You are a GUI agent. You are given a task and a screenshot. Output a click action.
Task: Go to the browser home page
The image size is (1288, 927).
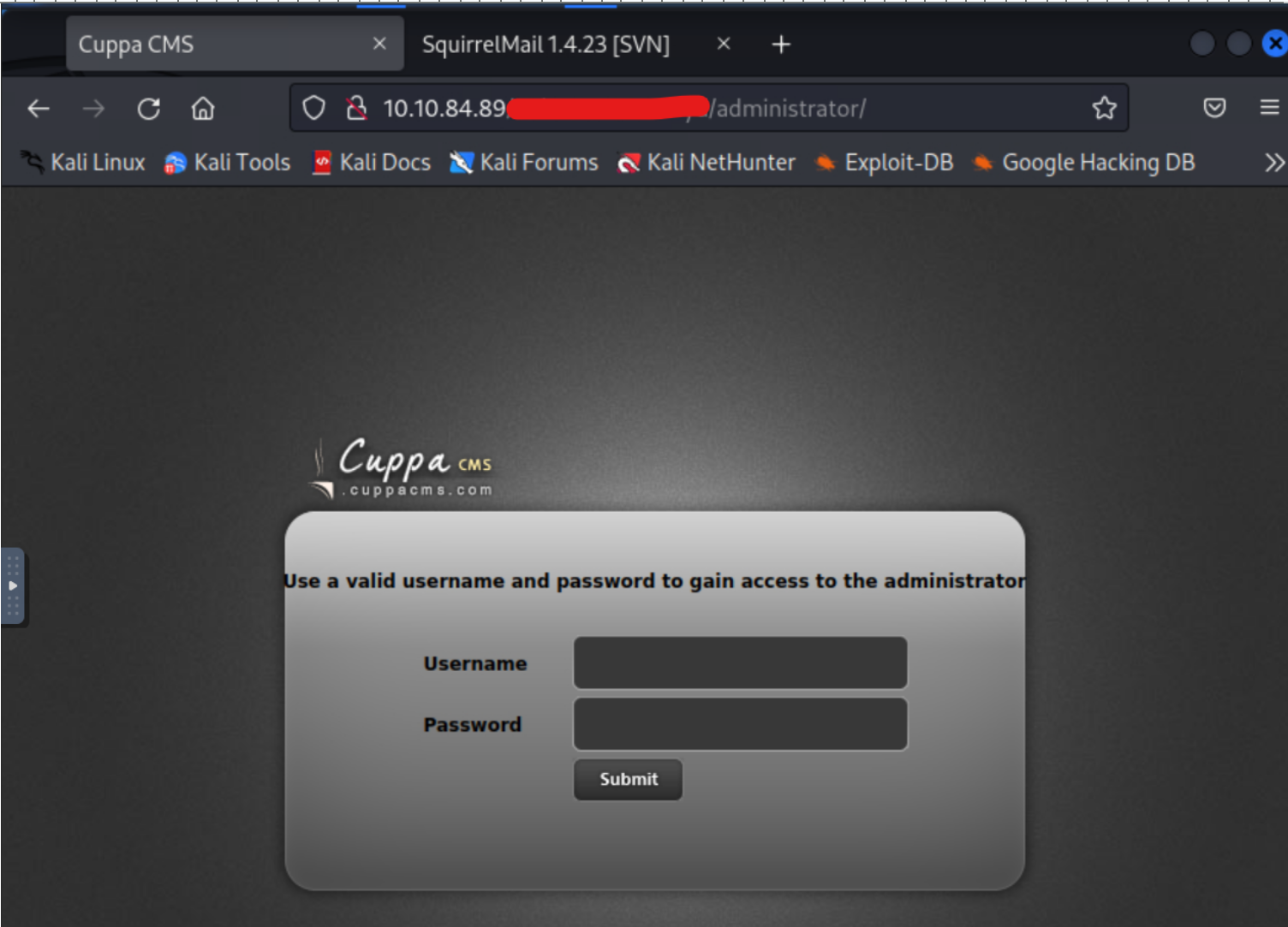coord(203,109)
